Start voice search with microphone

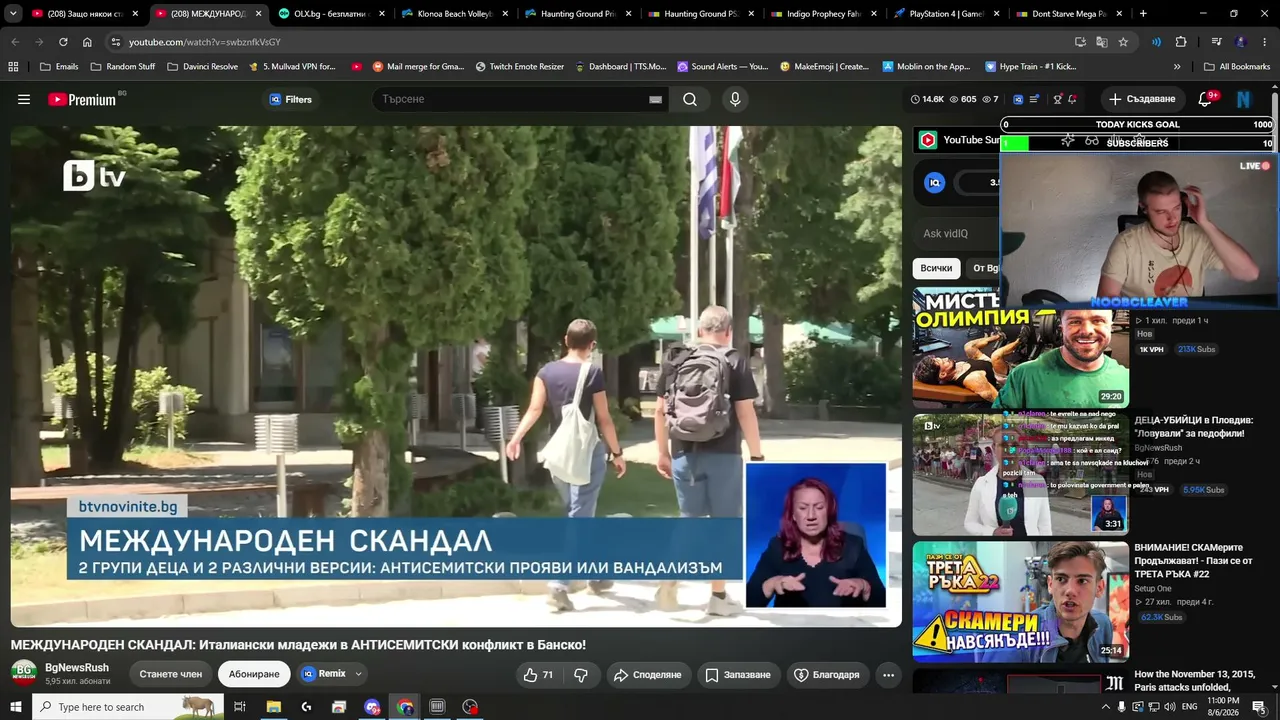[x=735, y=100]
